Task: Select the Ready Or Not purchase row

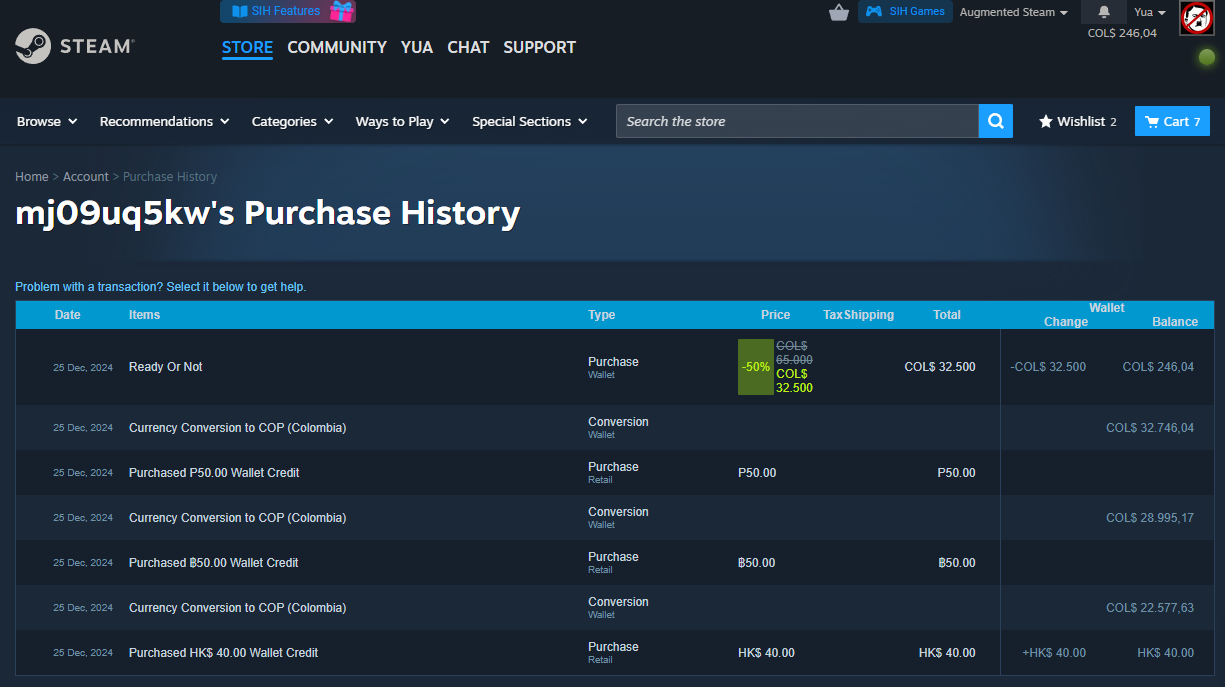Action: pos(615,367)
